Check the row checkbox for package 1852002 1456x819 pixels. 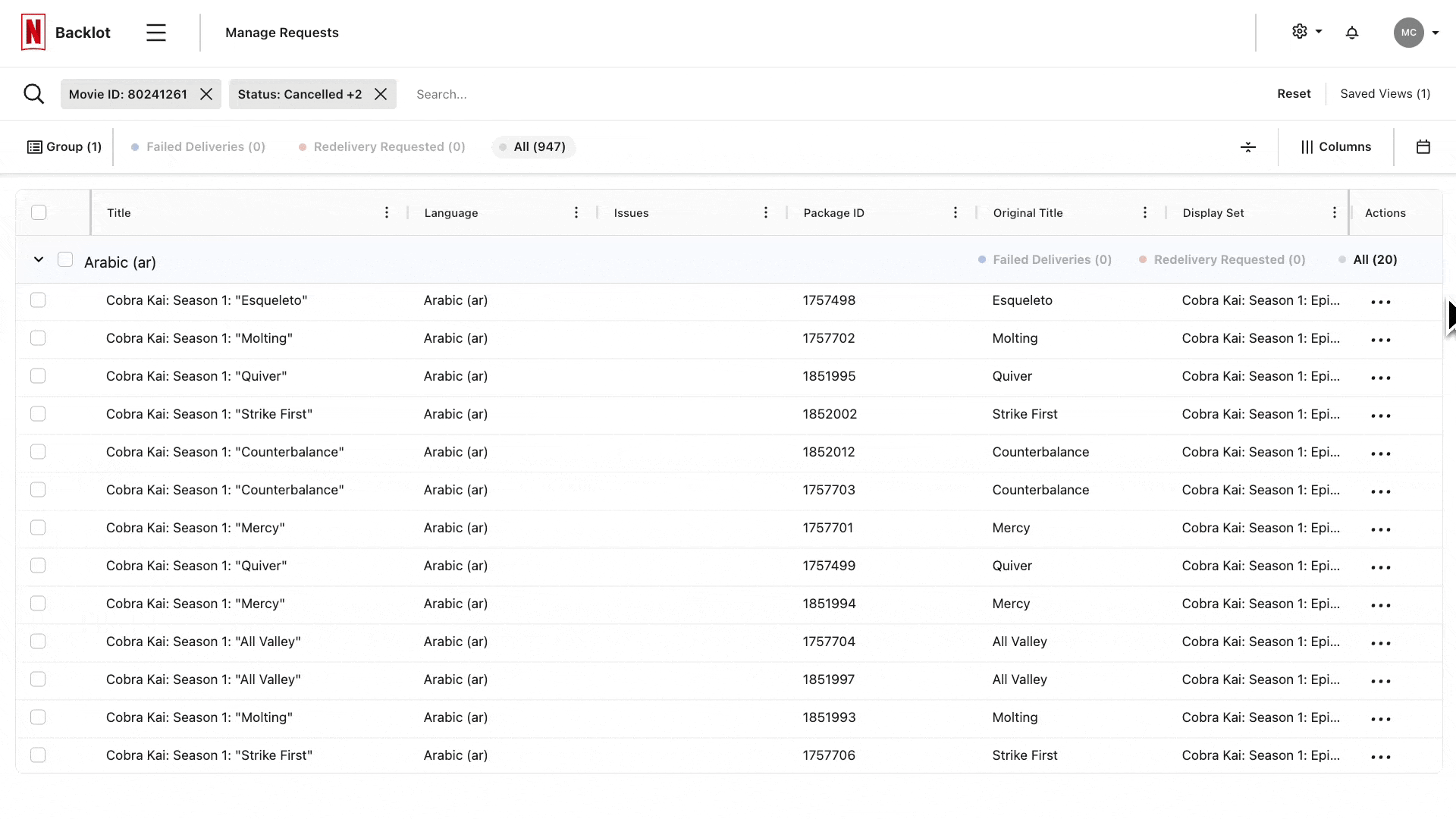(x=38, y=414)
